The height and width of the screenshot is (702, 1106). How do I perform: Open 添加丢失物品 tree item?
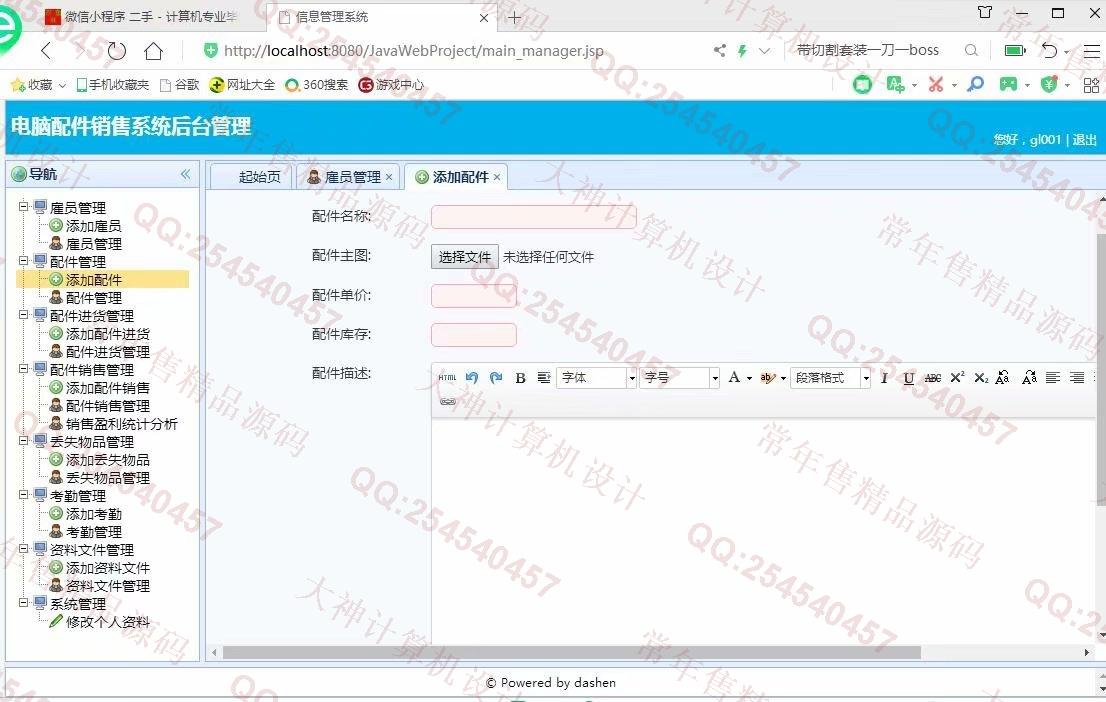coord(107,460)
